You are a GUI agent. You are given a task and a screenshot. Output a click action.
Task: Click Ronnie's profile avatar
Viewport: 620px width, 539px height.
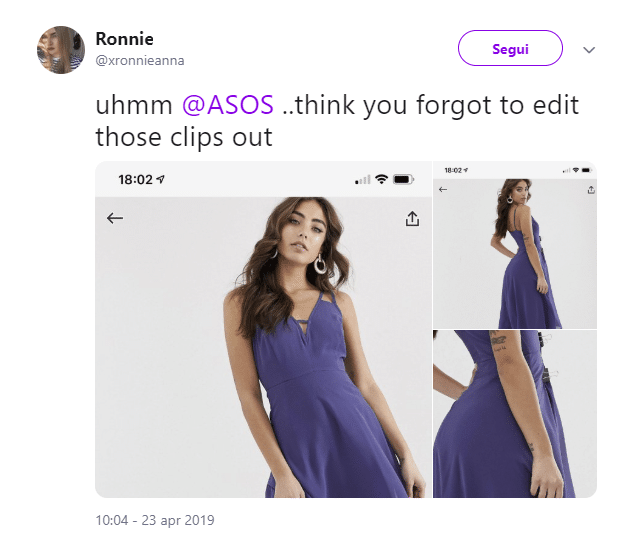[61, 50]
